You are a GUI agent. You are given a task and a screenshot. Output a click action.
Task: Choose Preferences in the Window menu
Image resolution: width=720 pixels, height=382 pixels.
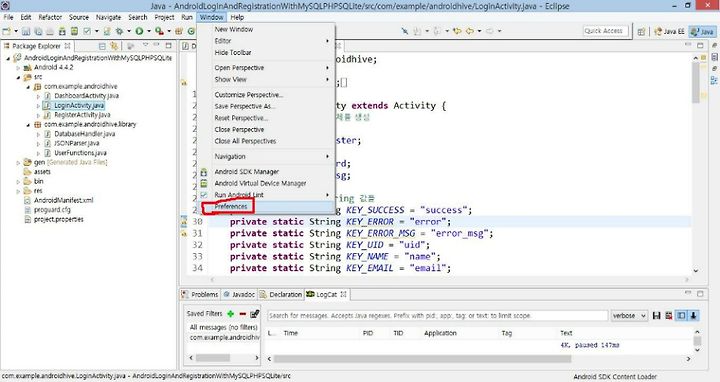(231, 207)
